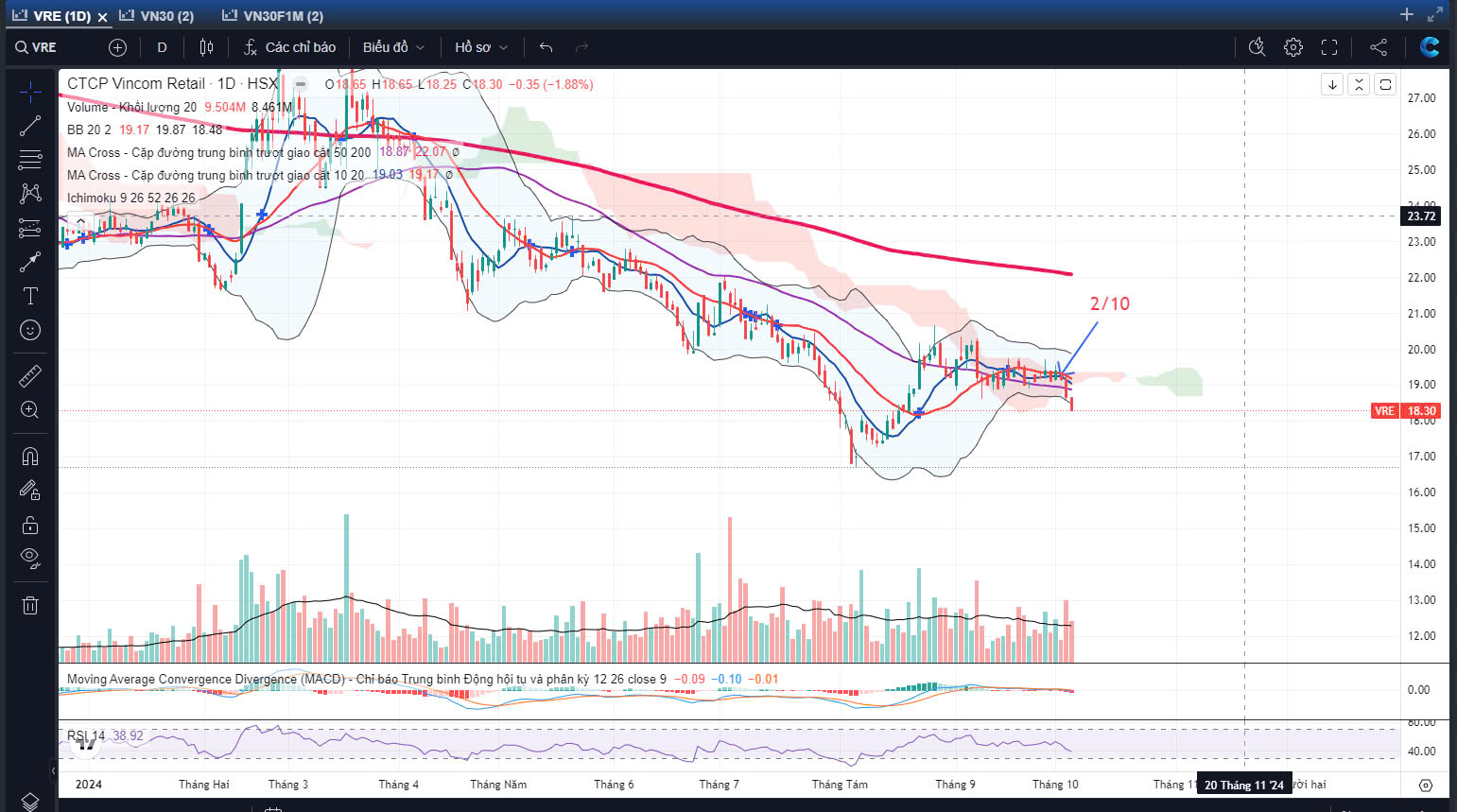Image resolution: width=1457 pixels, height=812 pixels.
Task: Click the add symbol plus circle icon
Action: 117,47
